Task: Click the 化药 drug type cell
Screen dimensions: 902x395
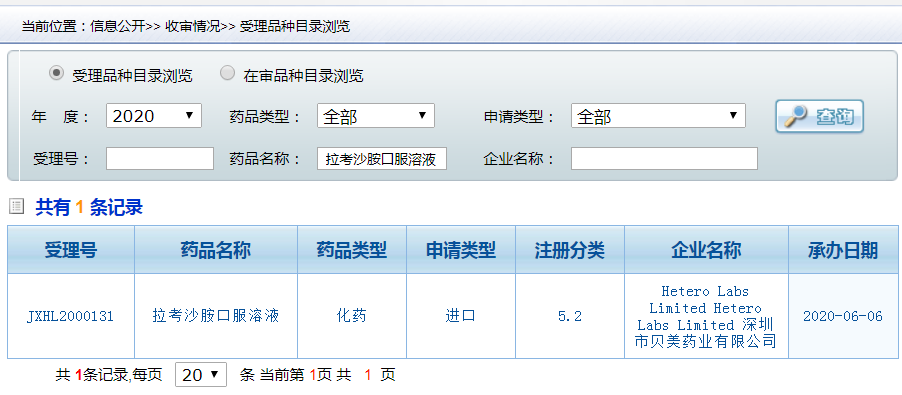Action: pos(352,316)
